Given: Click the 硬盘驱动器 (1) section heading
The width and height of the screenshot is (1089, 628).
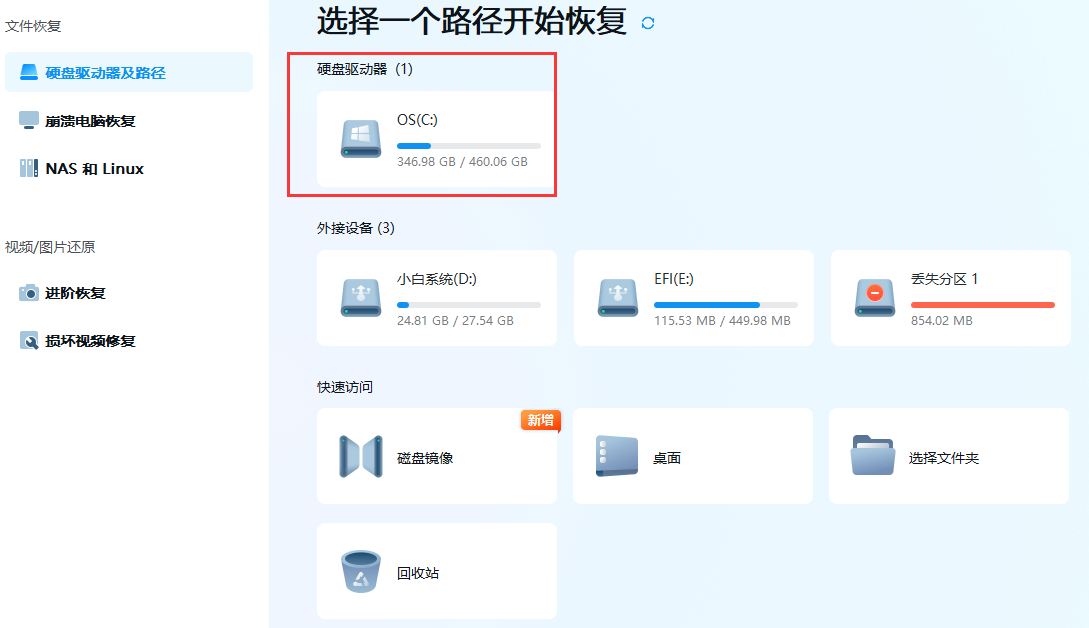Looking at the screenshot, I should pos(365,69).
